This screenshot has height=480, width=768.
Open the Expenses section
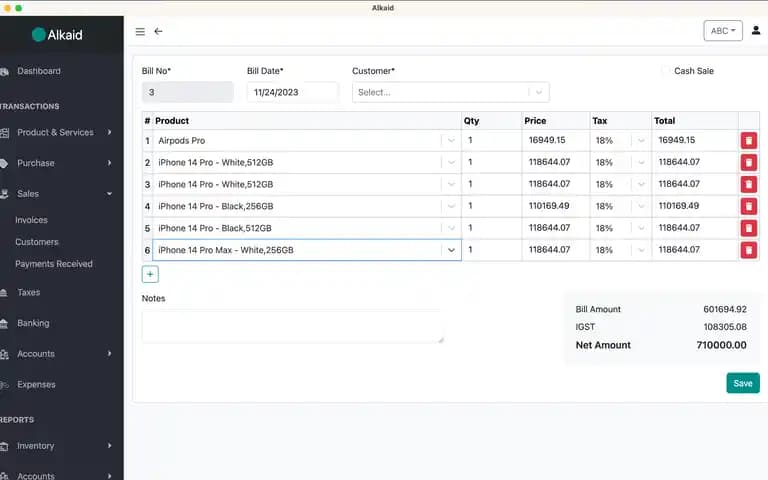point(36,384)
